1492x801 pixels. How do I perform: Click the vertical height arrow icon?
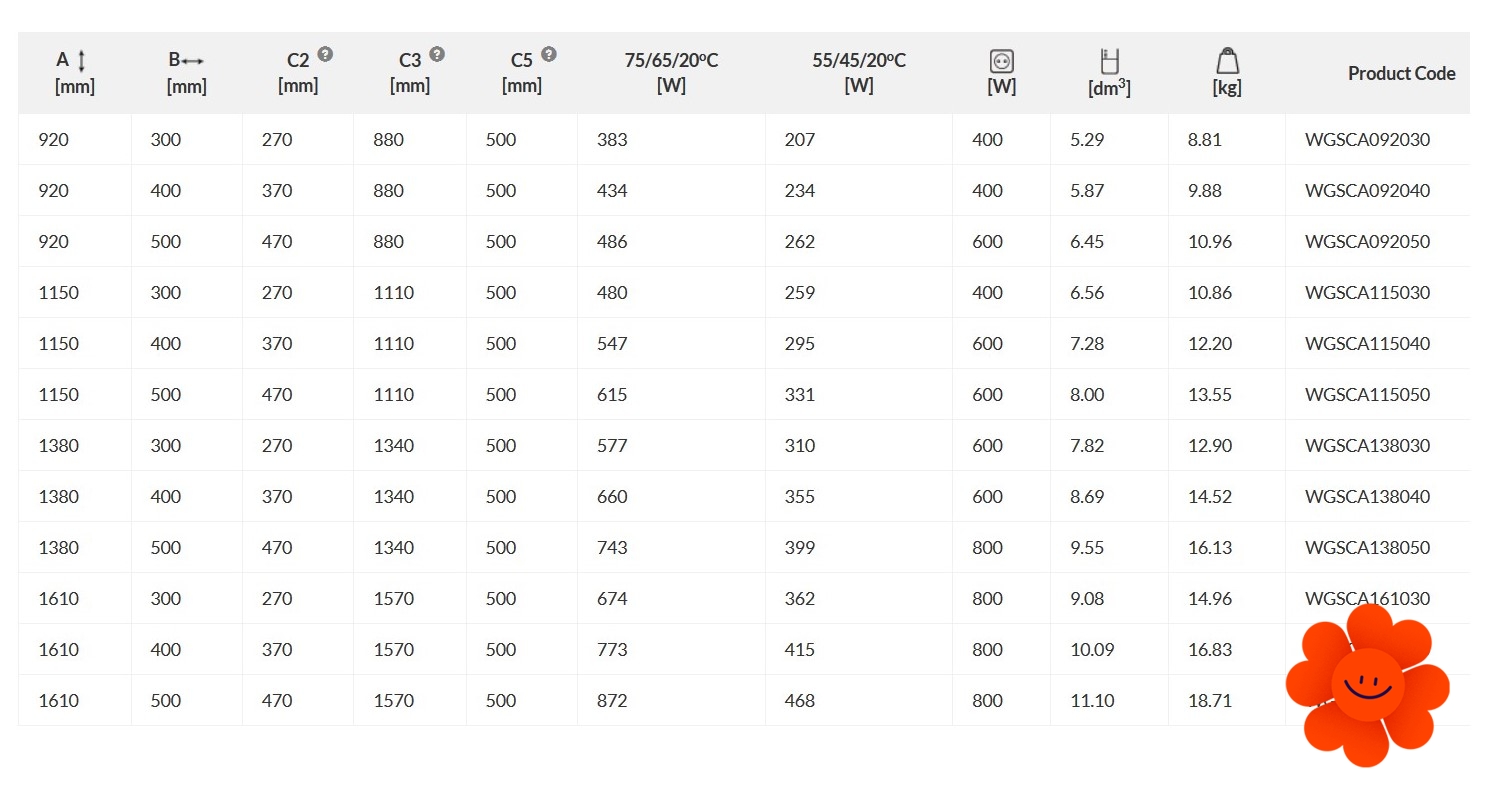[x=82, y=61]
